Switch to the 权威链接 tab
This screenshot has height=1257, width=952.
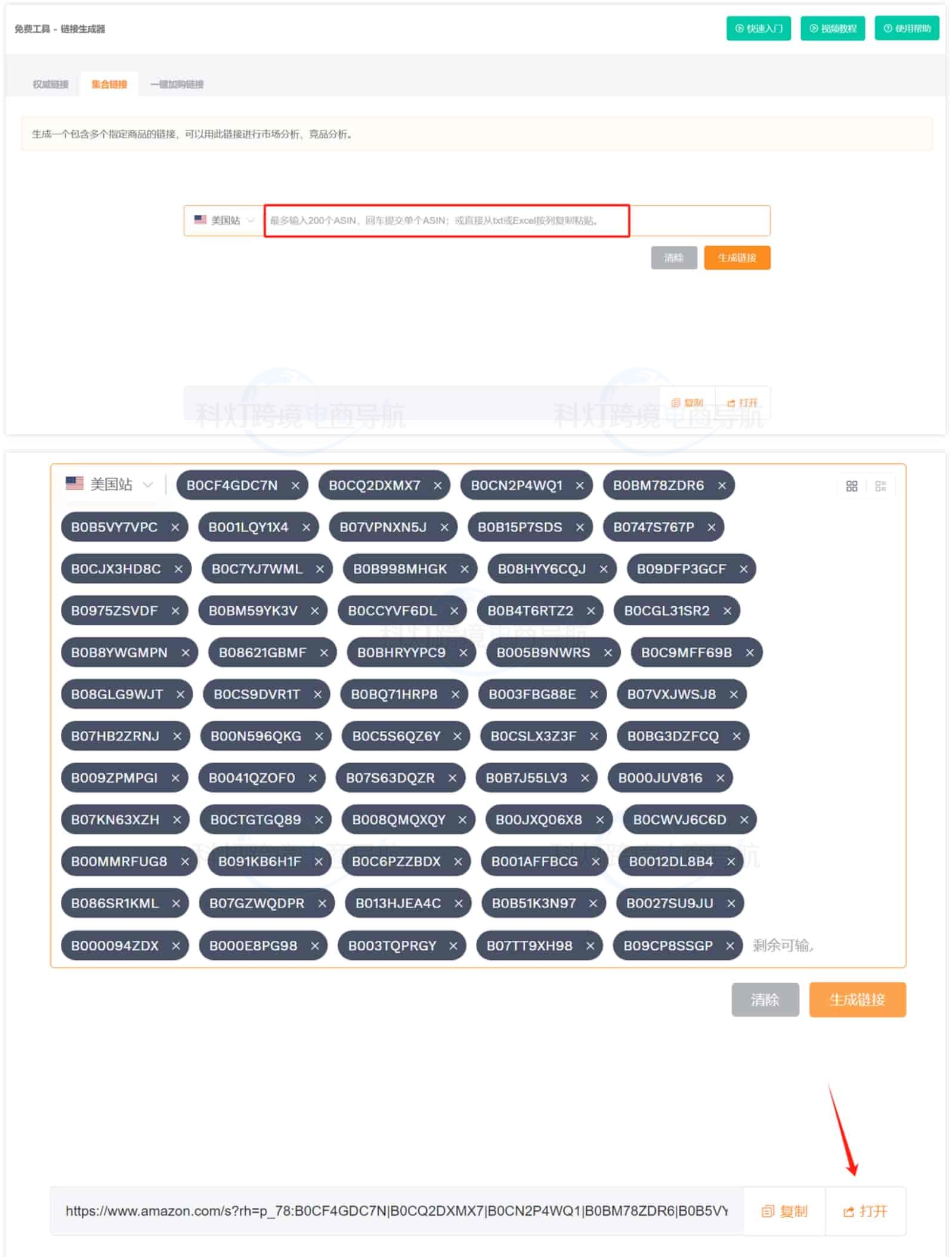(x=51, y=84)
